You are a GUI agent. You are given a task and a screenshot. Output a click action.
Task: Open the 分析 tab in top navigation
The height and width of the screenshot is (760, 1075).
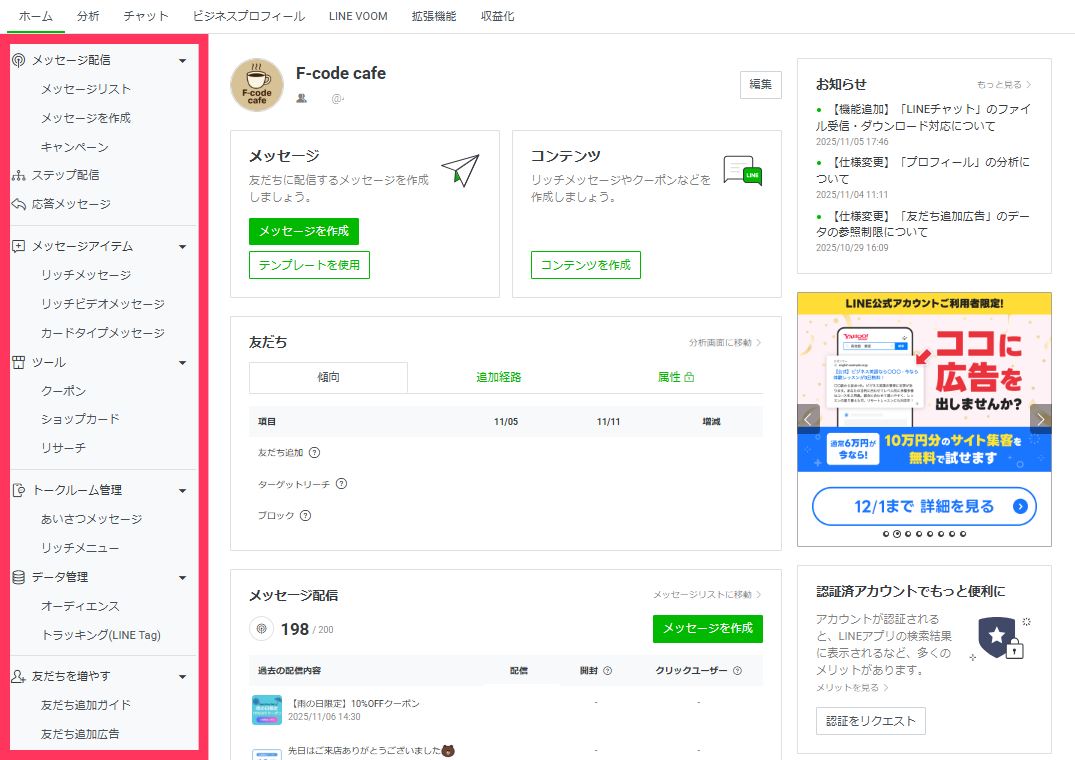tap(88, 16)
